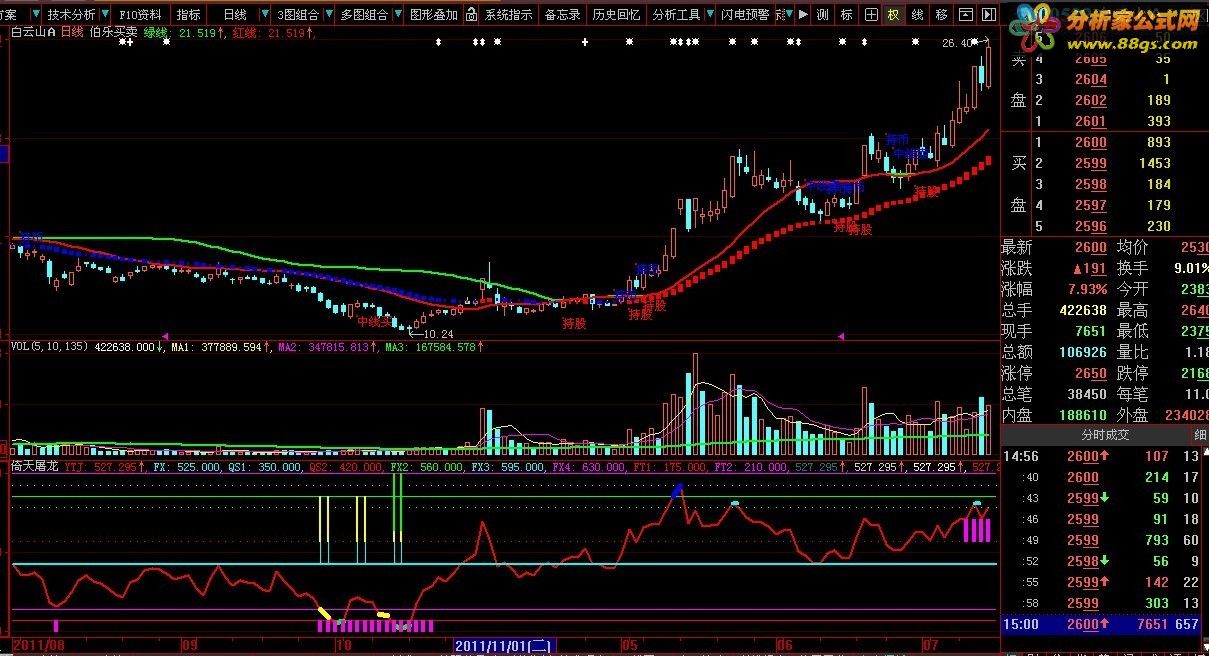Screen dimensions: 1209x656
Task: Click the 26.40 high price label
Action: point(957,43)
